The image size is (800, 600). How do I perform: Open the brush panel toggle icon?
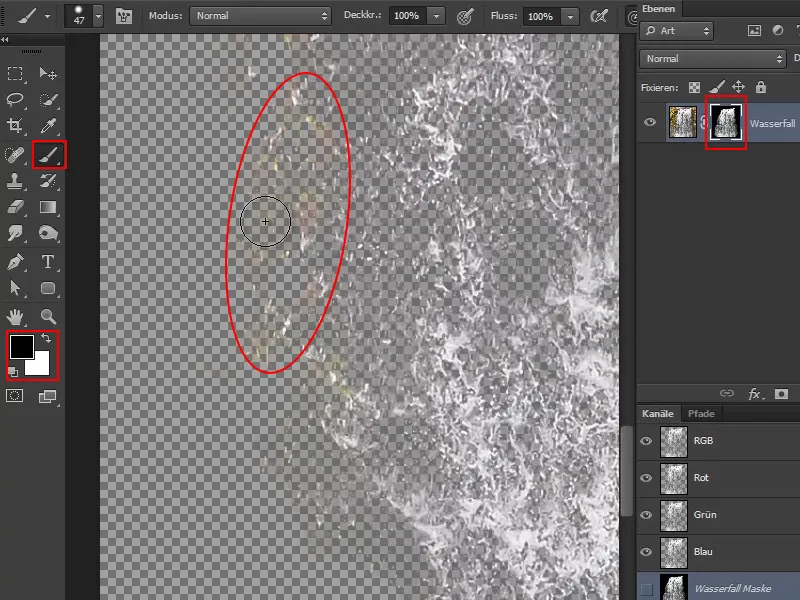[x=123, y=16]
